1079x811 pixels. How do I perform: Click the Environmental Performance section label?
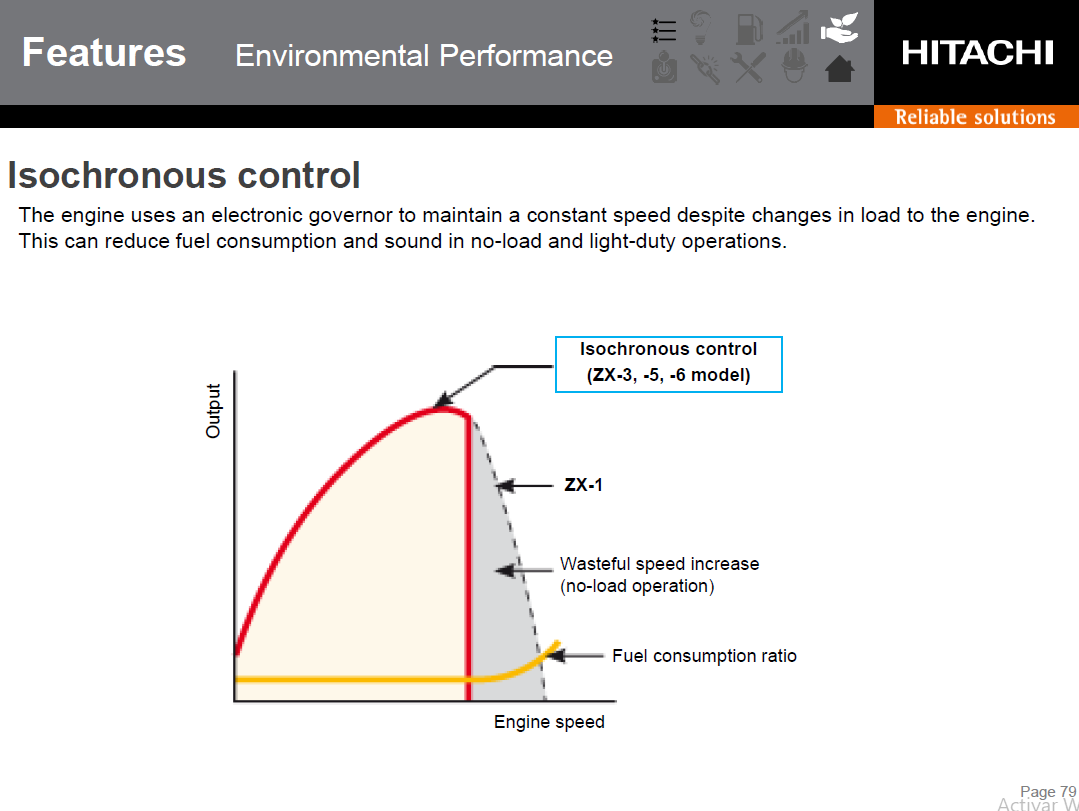point(424,56)
